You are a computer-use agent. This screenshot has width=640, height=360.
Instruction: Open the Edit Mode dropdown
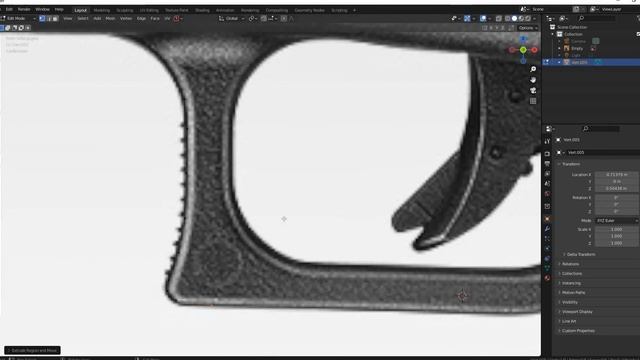click(x=19, y=18)
